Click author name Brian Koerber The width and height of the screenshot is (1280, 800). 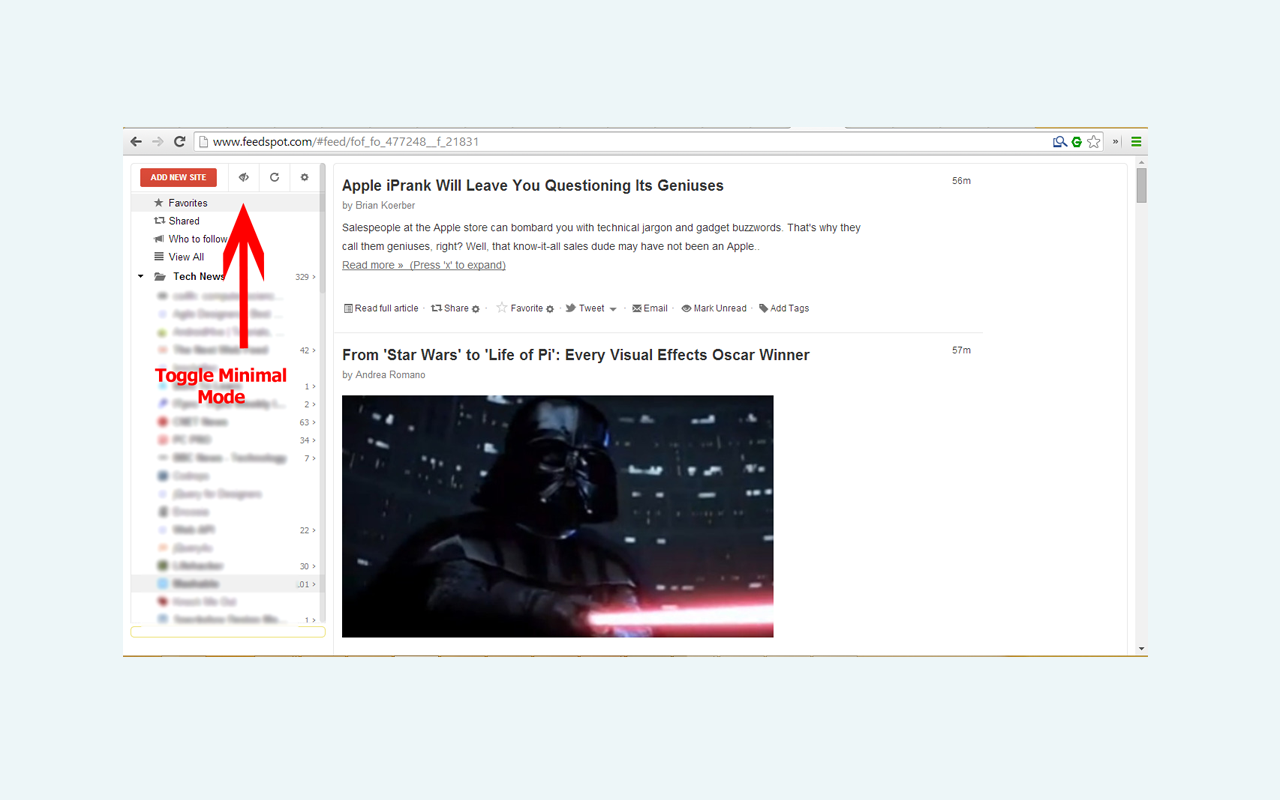[385, 205]
